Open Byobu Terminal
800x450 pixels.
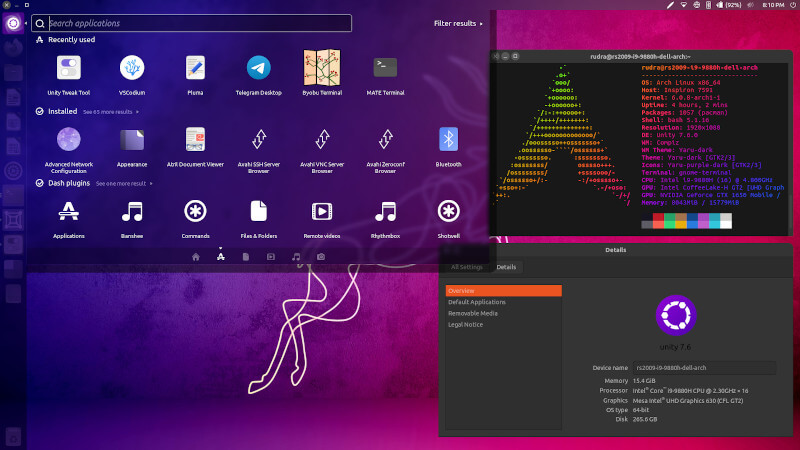point(322,74)
